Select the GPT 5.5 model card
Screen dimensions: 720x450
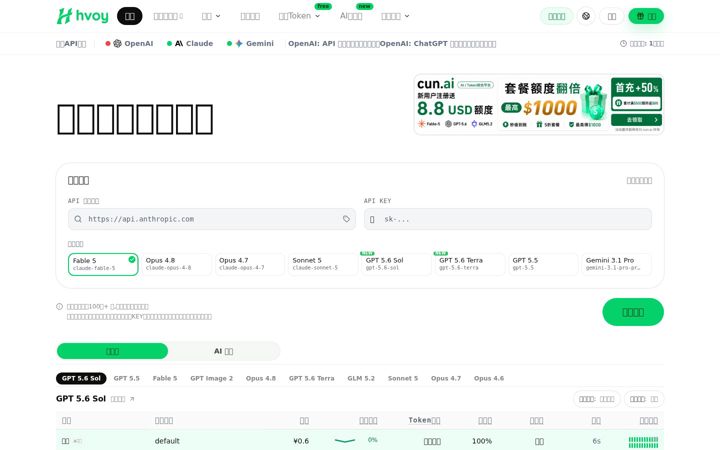click(543, 264)
